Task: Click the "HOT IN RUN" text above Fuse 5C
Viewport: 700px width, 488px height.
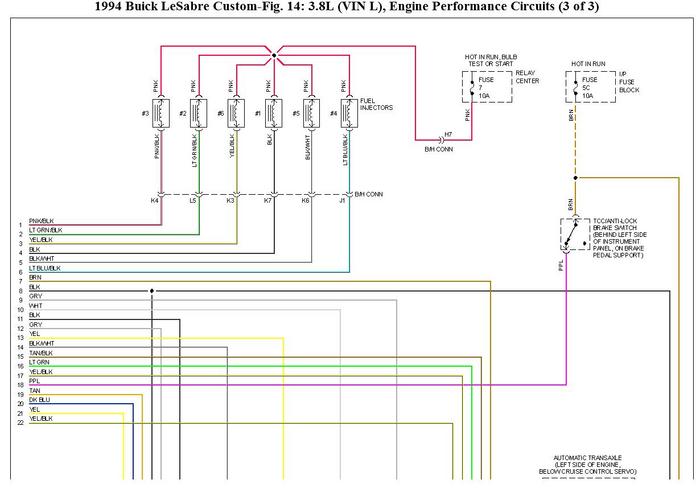Action: 588,64
